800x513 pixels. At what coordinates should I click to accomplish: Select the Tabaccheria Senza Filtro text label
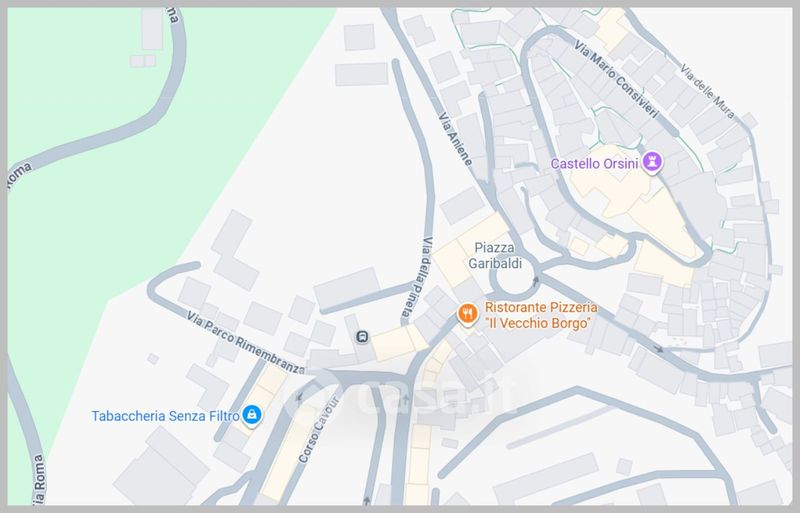pyautogui.click(x=165, y=416)
